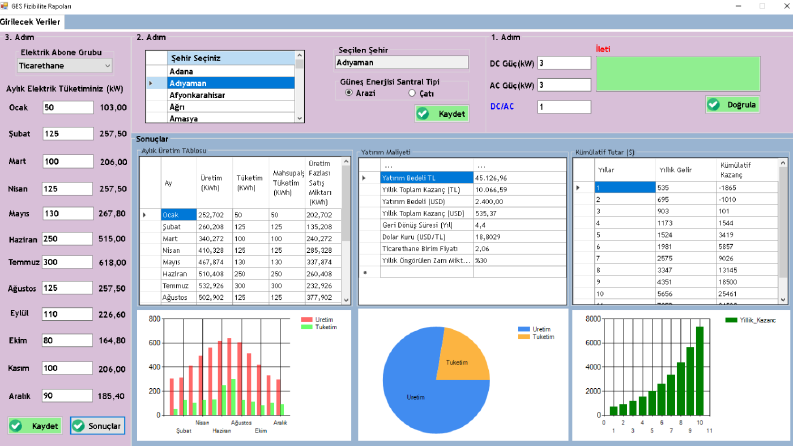Click the application icon in the title bar
793x446 pixels.
[5, 6]
